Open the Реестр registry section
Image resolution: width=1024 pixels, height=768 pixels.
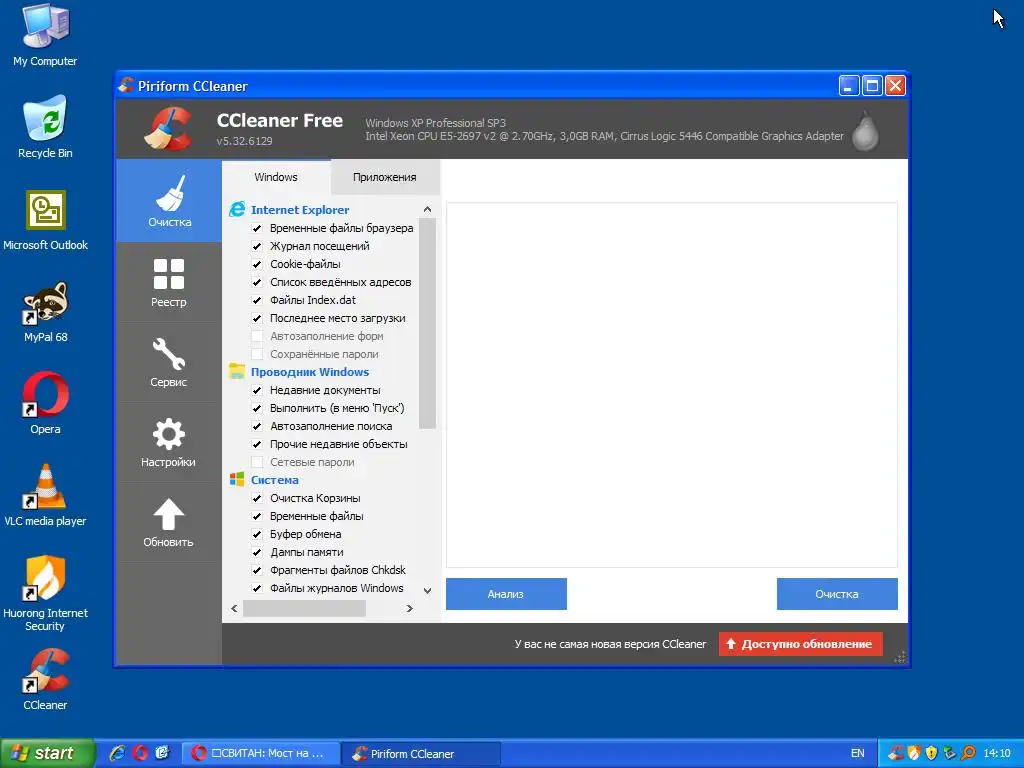pos(169,282)
